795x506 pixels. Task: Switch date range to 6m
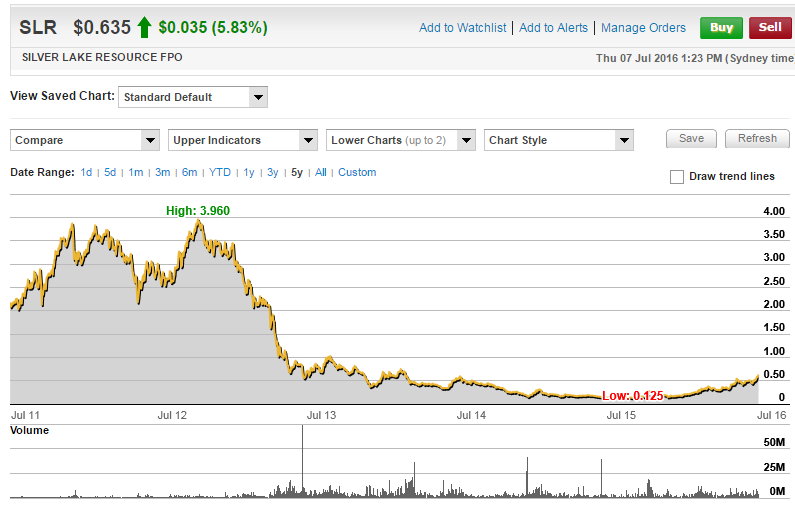click(190, 173)
